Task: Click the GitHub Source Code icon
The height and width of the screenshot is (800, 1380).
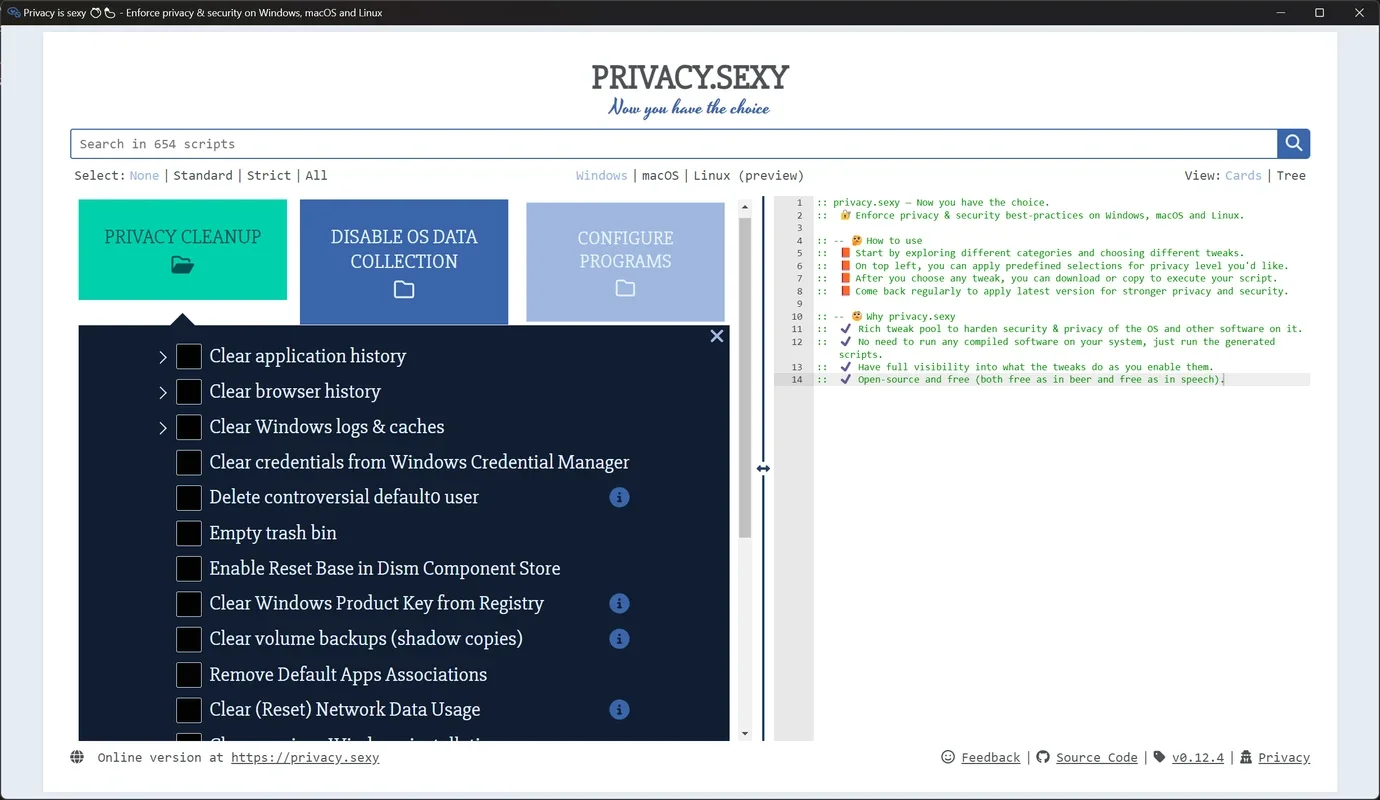Action: [x=1043, y=757]
